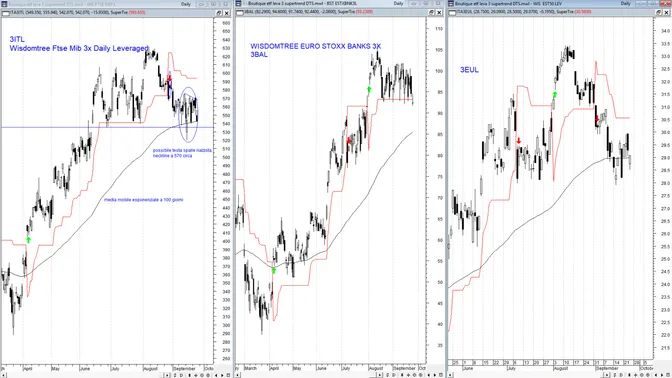672x378 pixels.
Task: Click the red SuperTre value in the ITA3EUL header
Action: click(x=583, y=12)
